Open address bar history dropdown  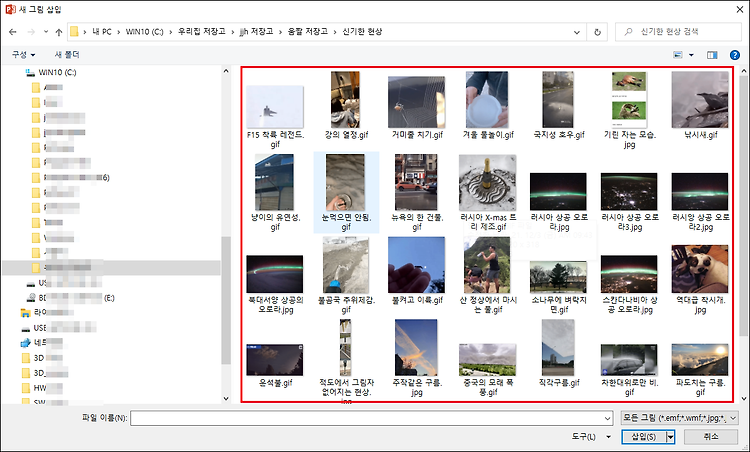click(577, 32)
